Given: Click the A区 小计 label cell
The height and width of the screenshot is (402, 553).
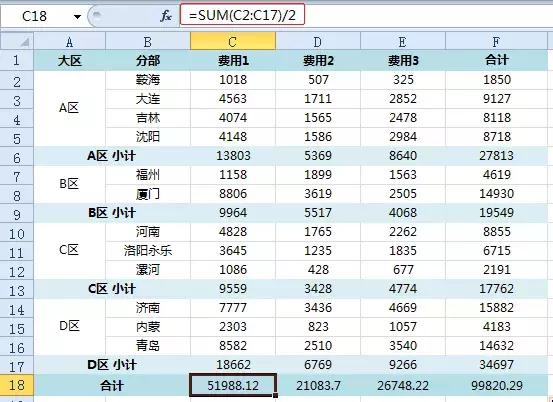Looking at the screenshot, I should click(112, 156).
